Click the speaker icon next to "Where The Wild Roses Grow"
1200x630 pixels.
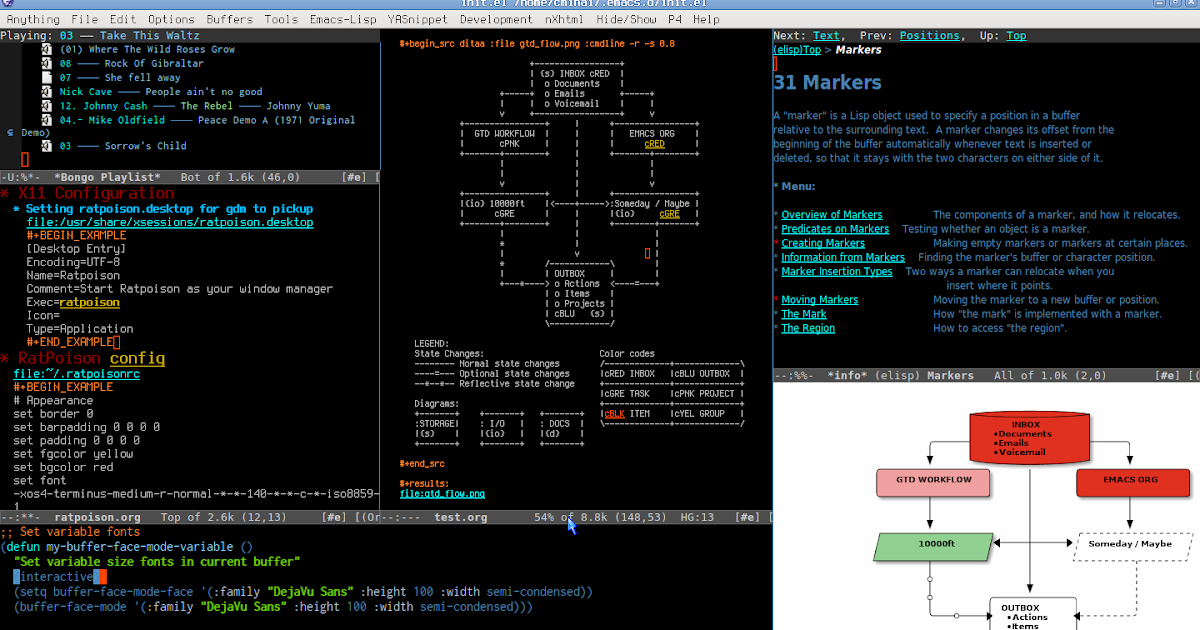pos(46,48)
